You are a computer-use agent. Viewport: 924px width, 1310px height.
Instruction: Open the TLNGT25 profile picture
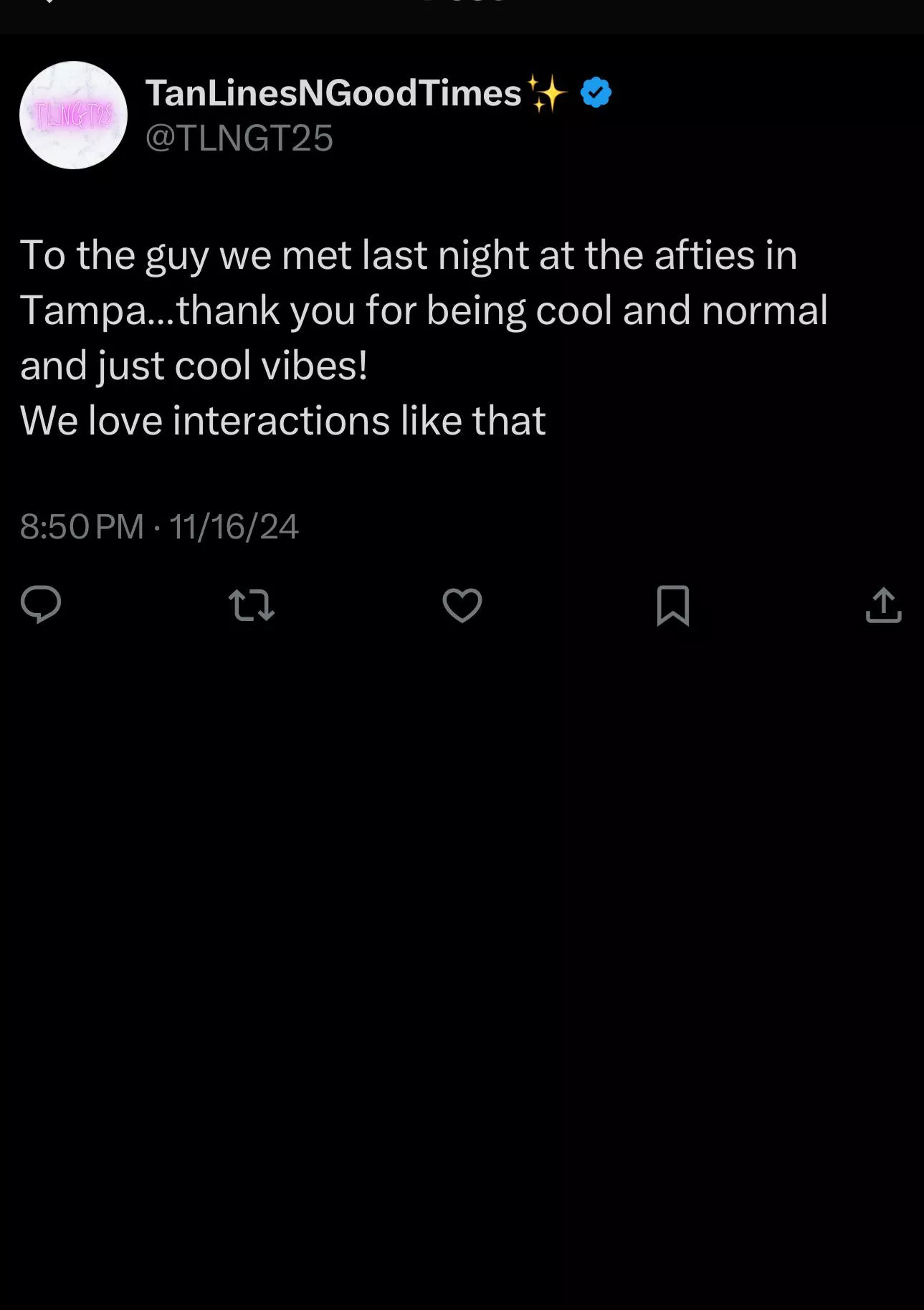point(73,115)
